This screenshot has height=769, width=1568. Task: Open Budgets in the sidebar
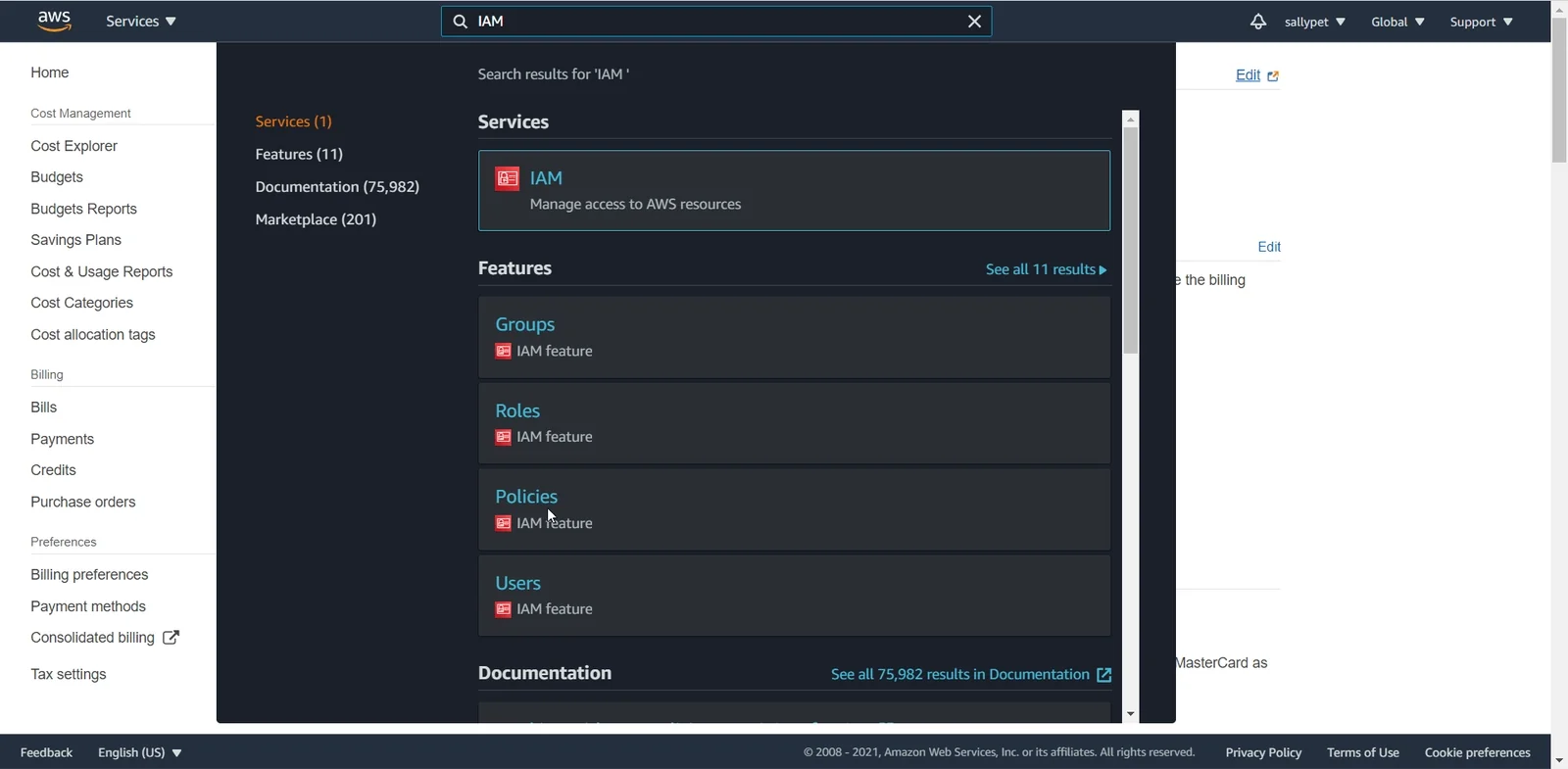(57, 177)
